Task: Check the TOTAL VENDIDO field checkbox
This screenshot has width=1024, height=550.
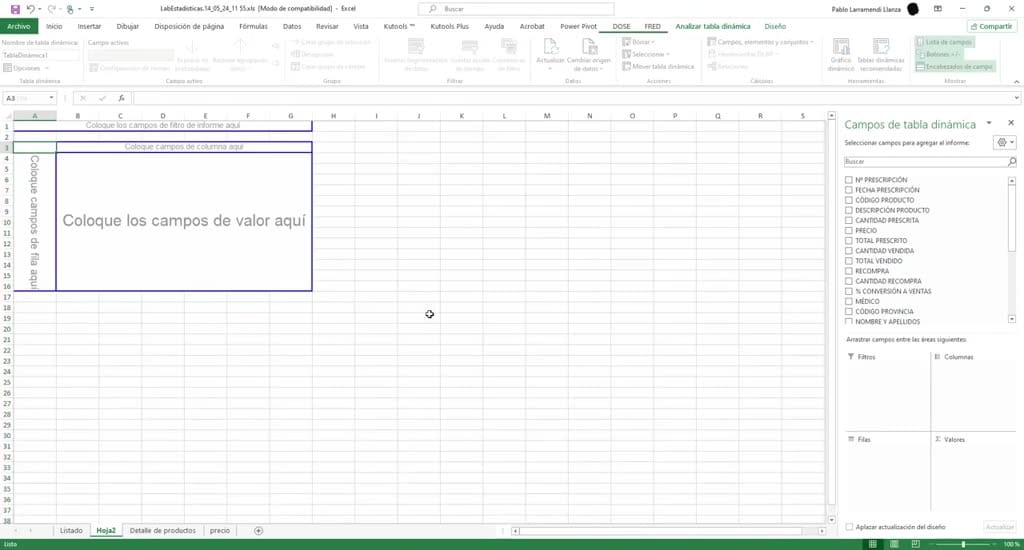Action: click(848, 261)
